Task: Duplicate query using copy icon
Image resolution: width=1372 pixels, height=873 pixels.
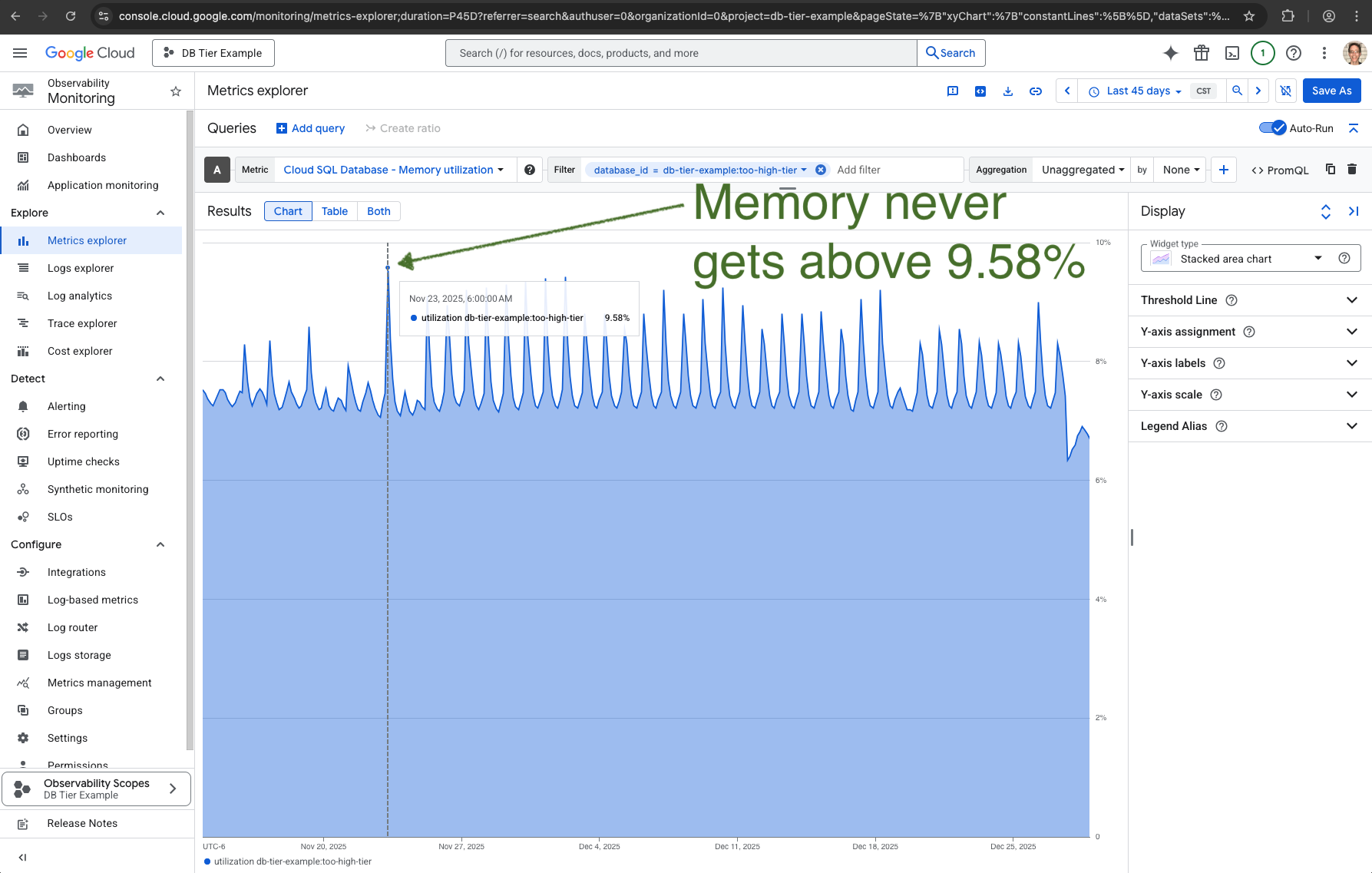Action: [x=1331, y=170]
